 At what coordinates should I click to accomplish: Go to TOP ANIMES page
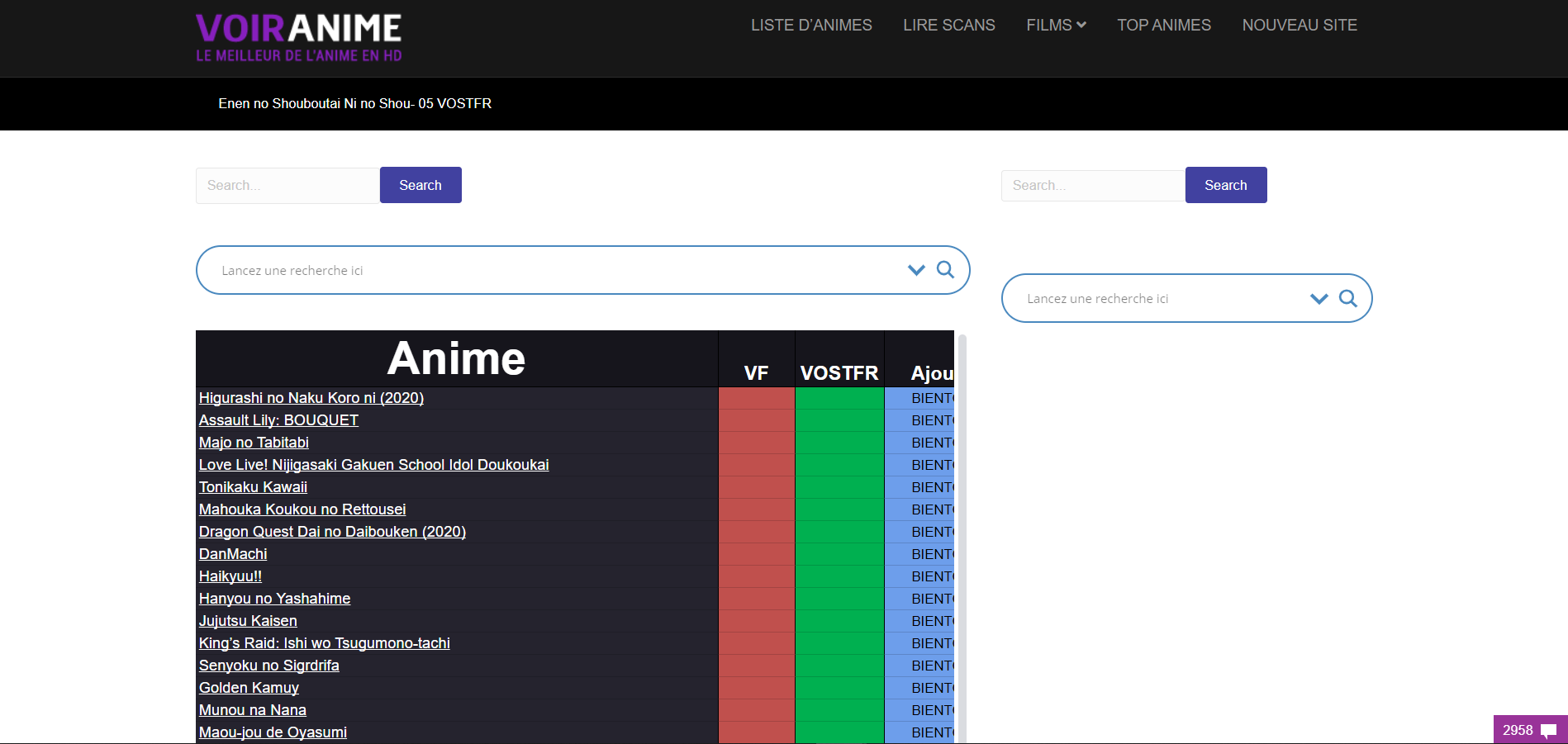(x=1164, y=25)
